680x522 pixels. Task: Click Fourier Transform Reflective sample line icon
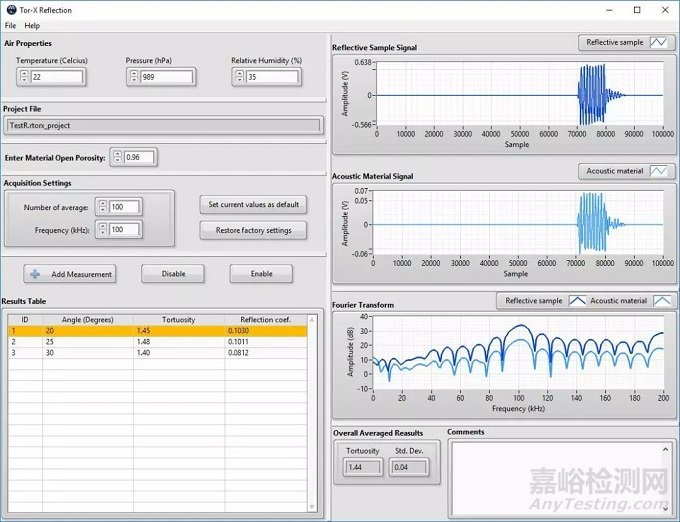(x=578, y=301)
